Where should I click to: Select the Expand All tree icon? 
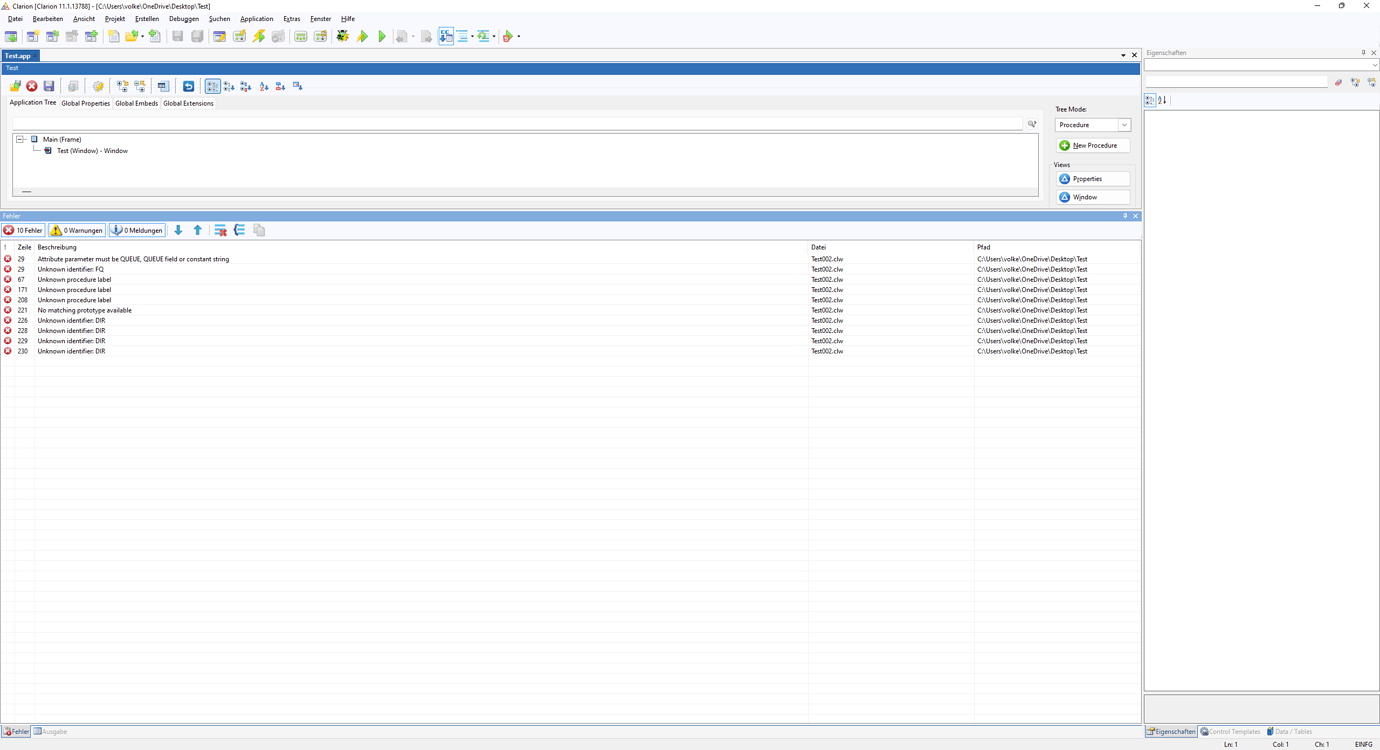click(x=121, y=86)
